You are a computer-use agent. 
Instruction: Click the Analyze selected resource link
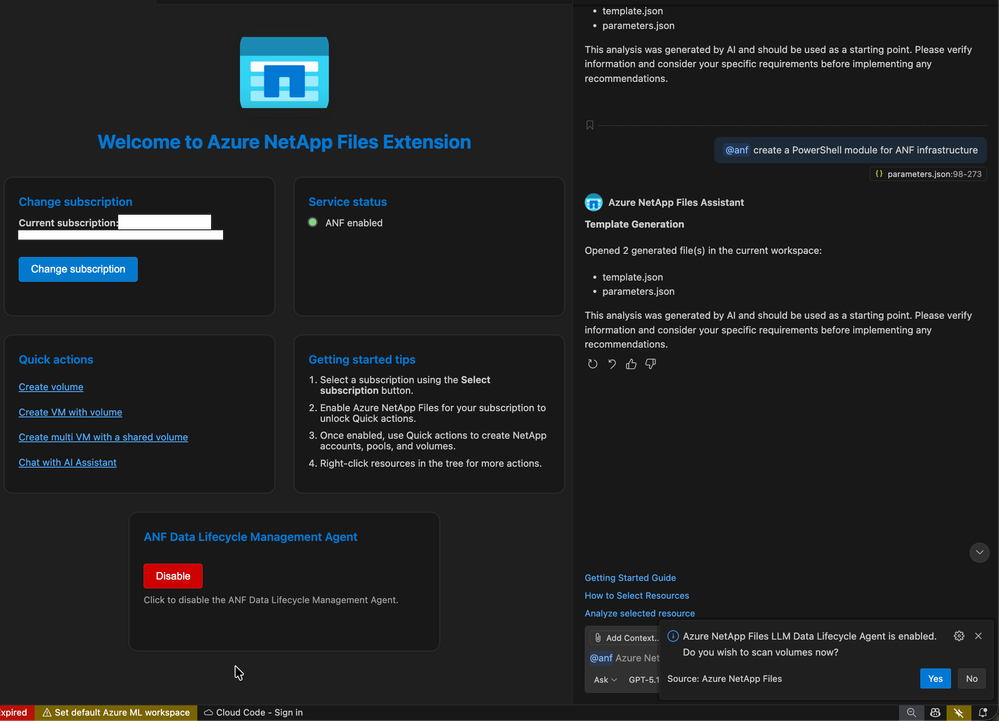(640, 613)
